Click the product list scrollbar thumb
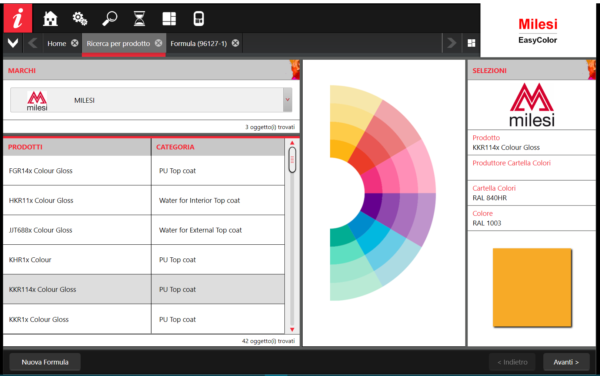 pos(292,160)
